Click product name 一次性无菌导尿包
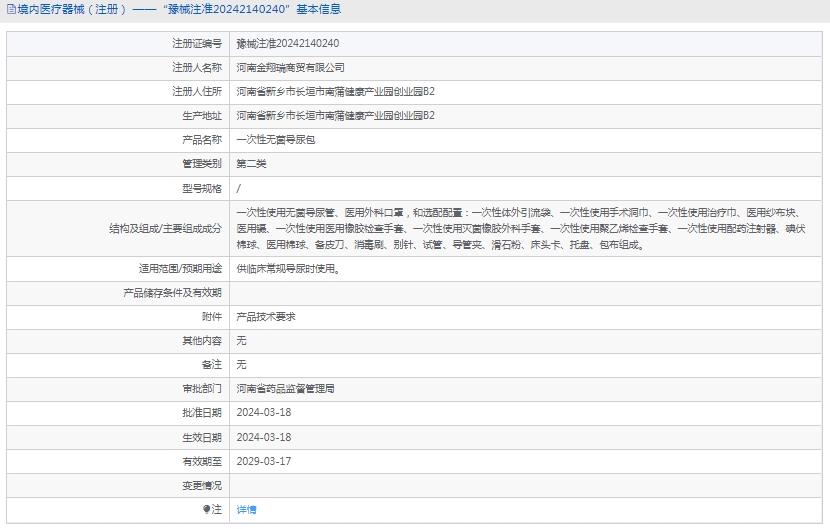The image size is (830, 529). [275, 140]
